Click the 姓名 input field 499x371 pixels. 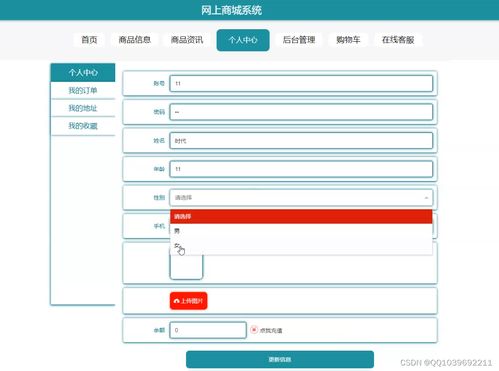pyautogui.click(x=301, y=141)
